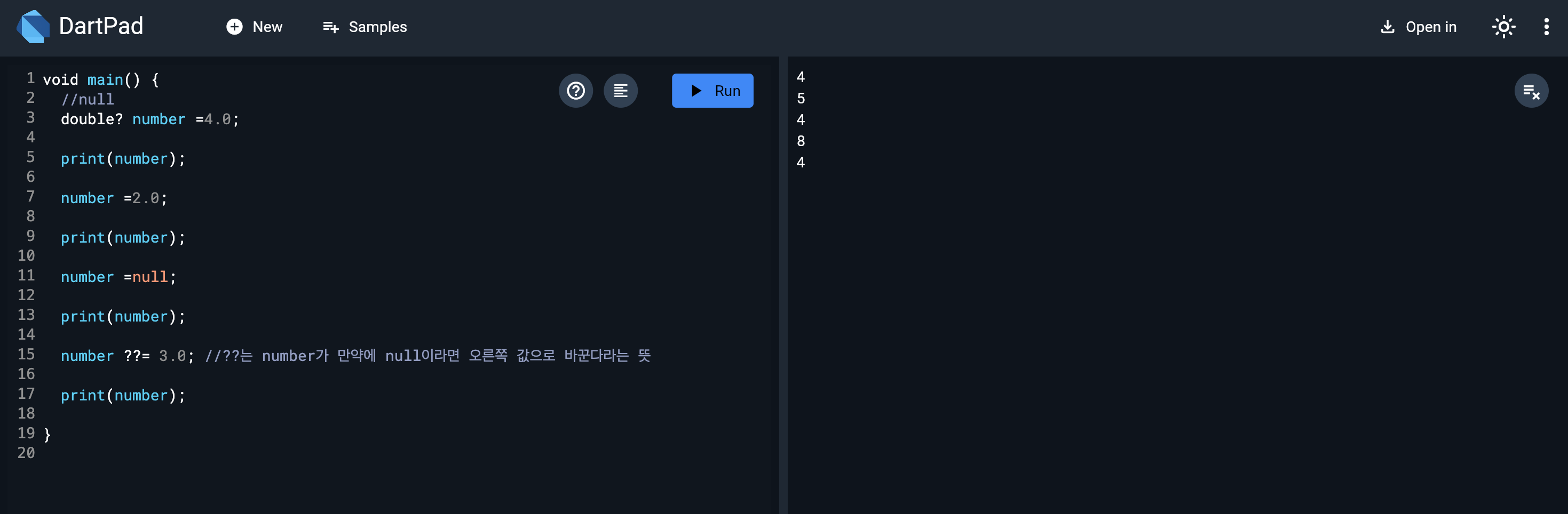
Task: Click the download arrow icon beside Open in
Action: click(1387, 27)
